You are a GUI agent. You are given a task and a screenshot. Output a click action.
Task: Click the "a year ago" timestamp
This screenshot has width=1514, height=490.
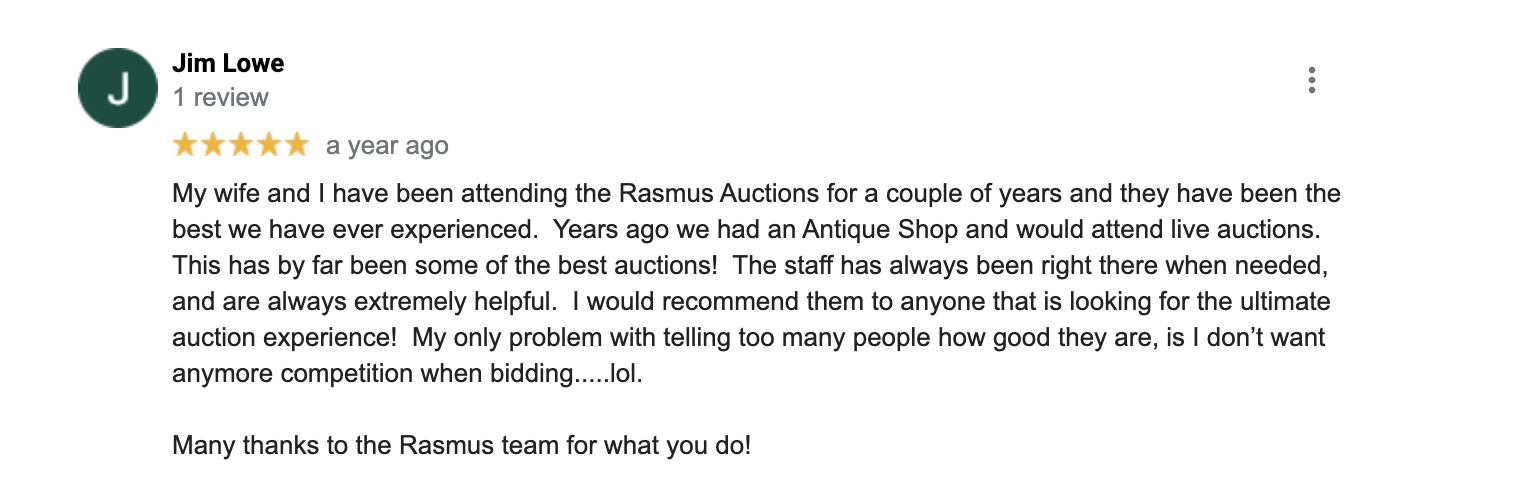pos(387,146)
